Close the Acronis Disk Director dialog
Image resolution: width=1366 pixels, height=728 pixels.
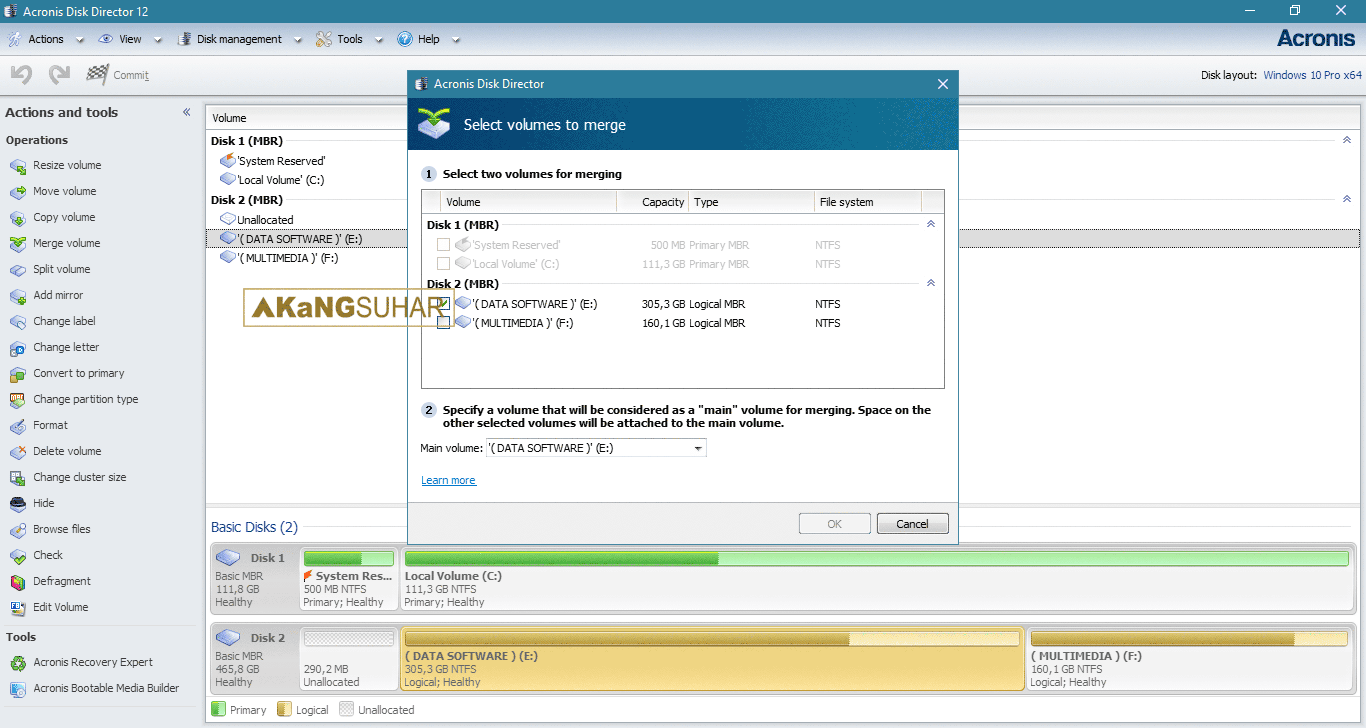(x=942, y=84)
